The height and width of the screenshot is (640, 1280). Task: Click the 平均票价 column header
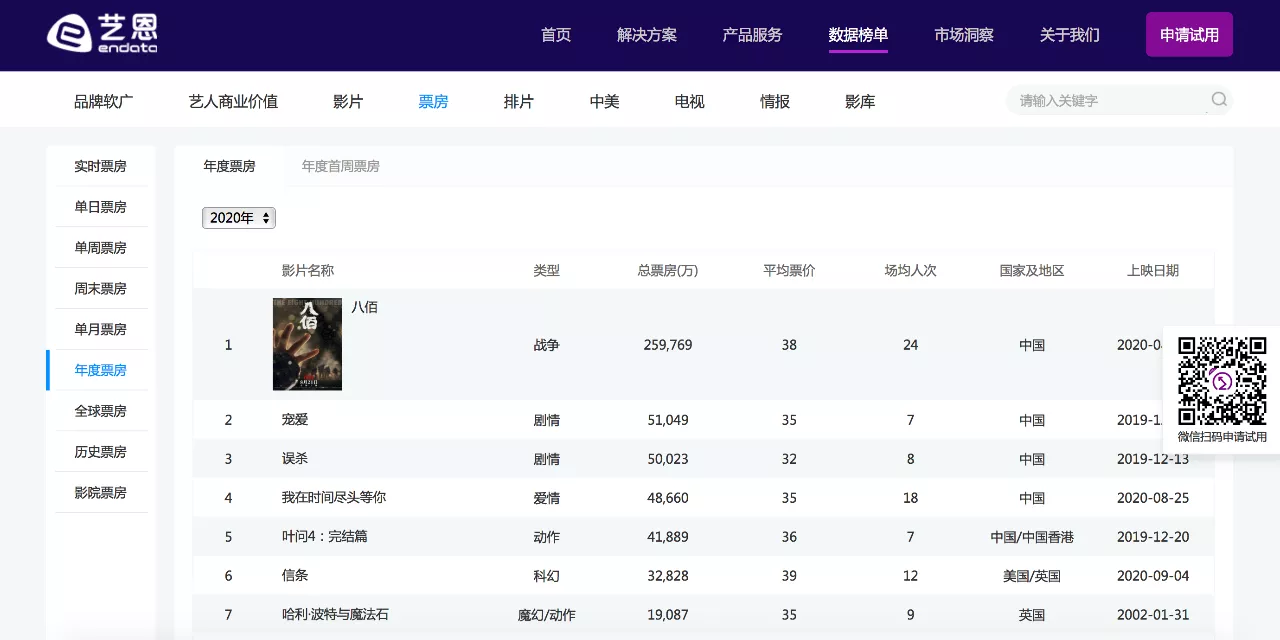pyautogui.click(x=789, y=270)
